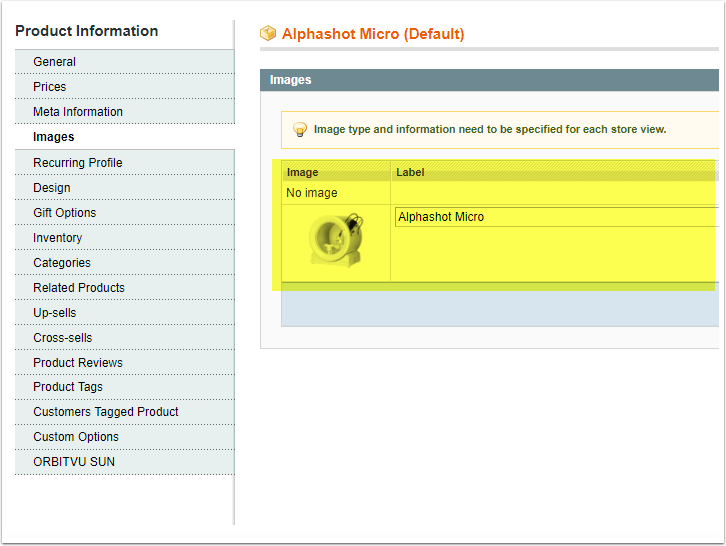Screen dimensions: 726x546
Task: Select the Alphashot Micro product thumbnail
Action: pos(336,240)
